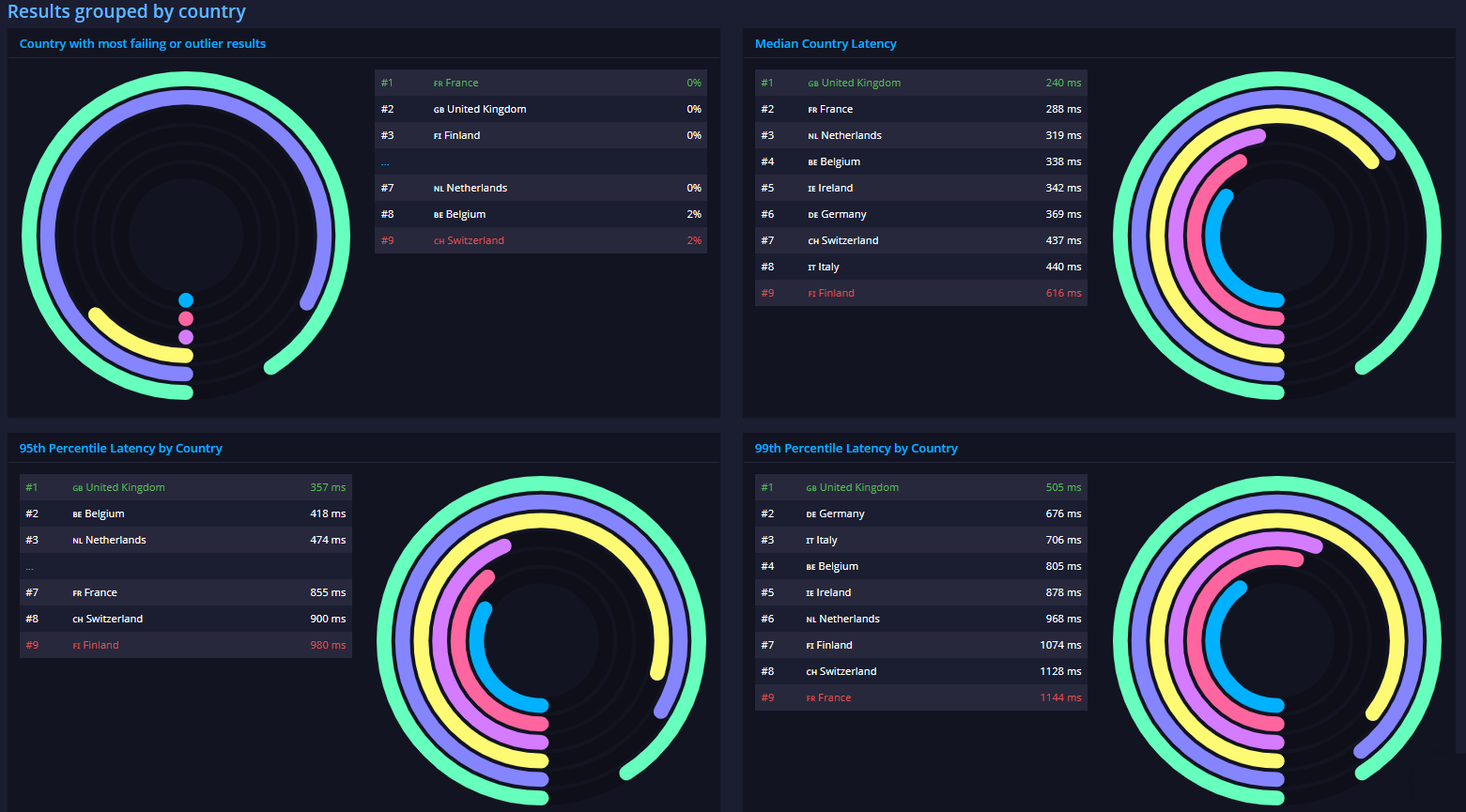Click the blue dot in failing results chart
This screenshot has height=812, width=1466.
[x=186, y=300]
